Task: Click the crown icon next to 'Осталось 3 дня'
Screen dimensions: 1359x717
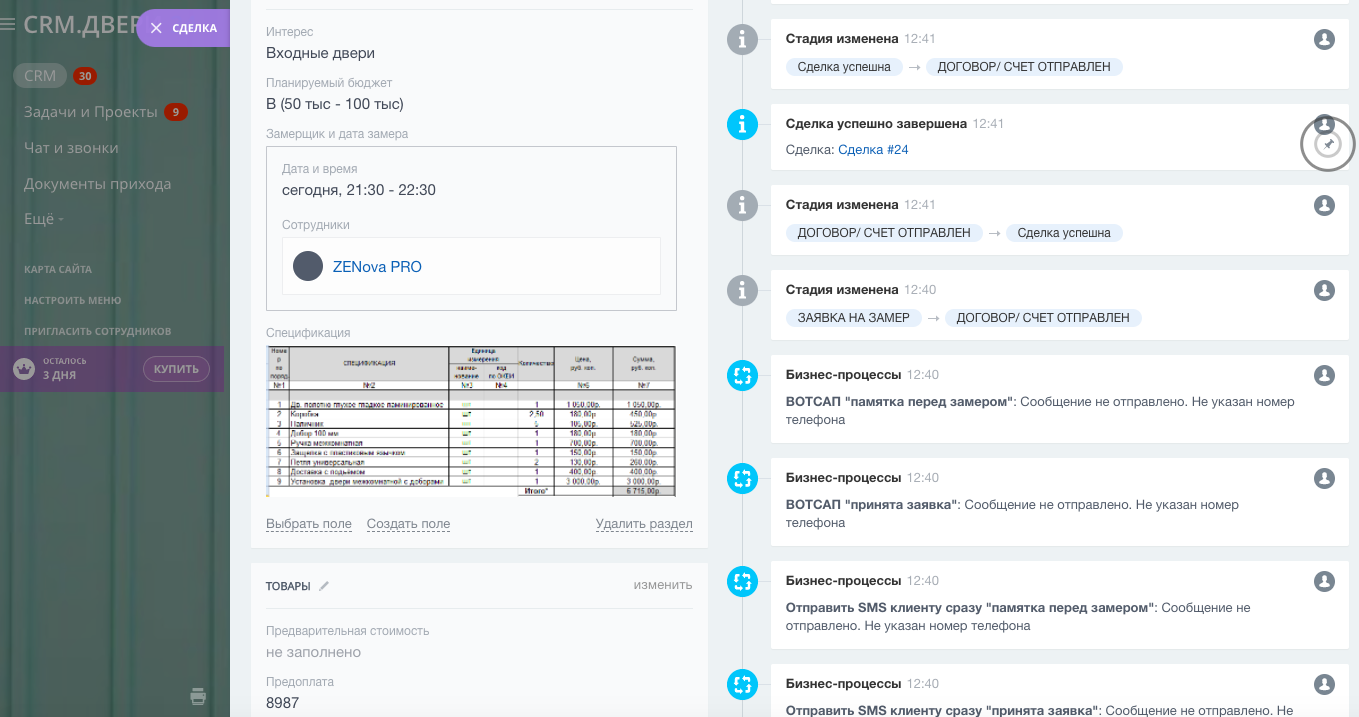Action: (23, 369)
